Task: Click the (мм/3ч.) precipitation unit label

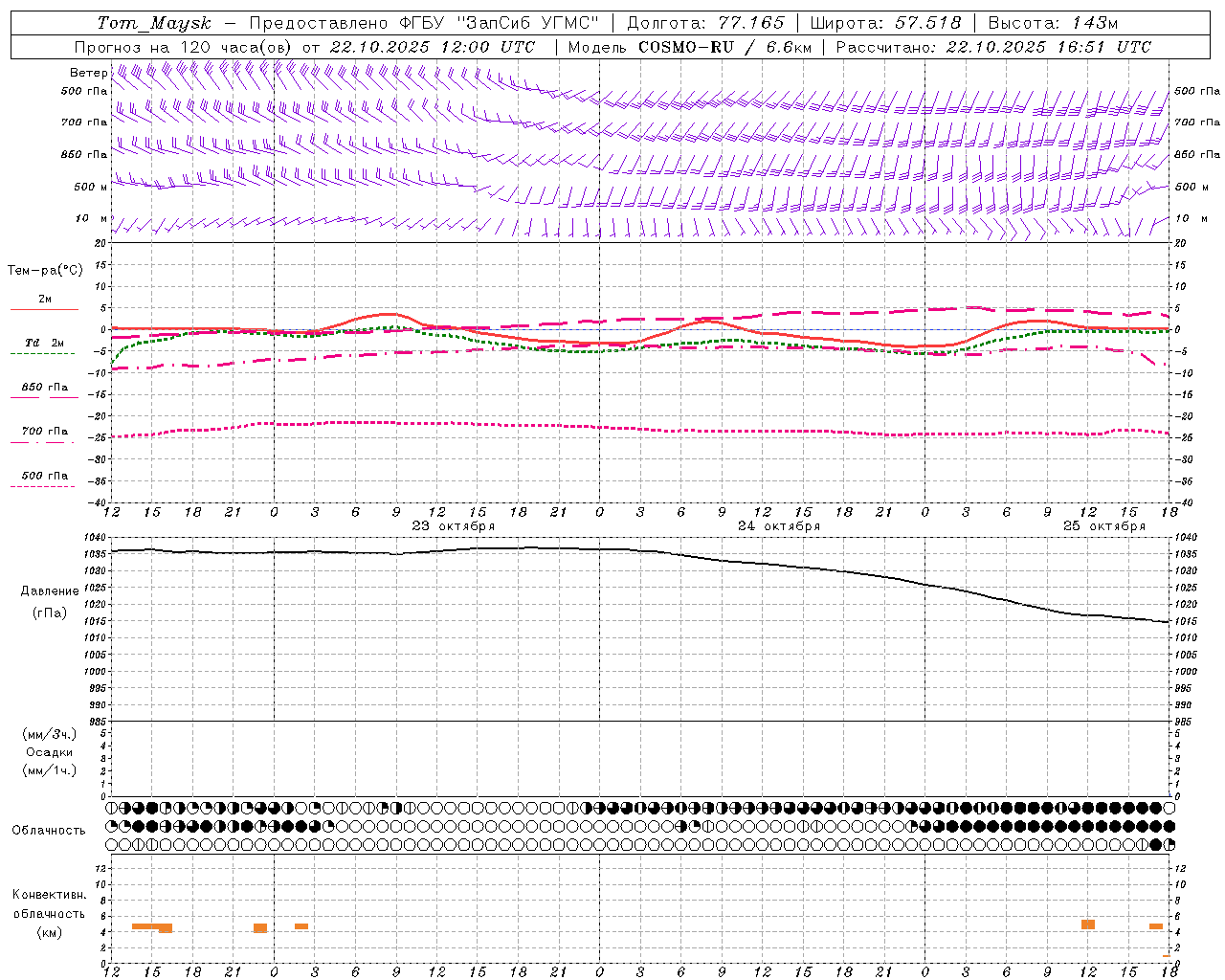Action: click(x=50, y=734)
